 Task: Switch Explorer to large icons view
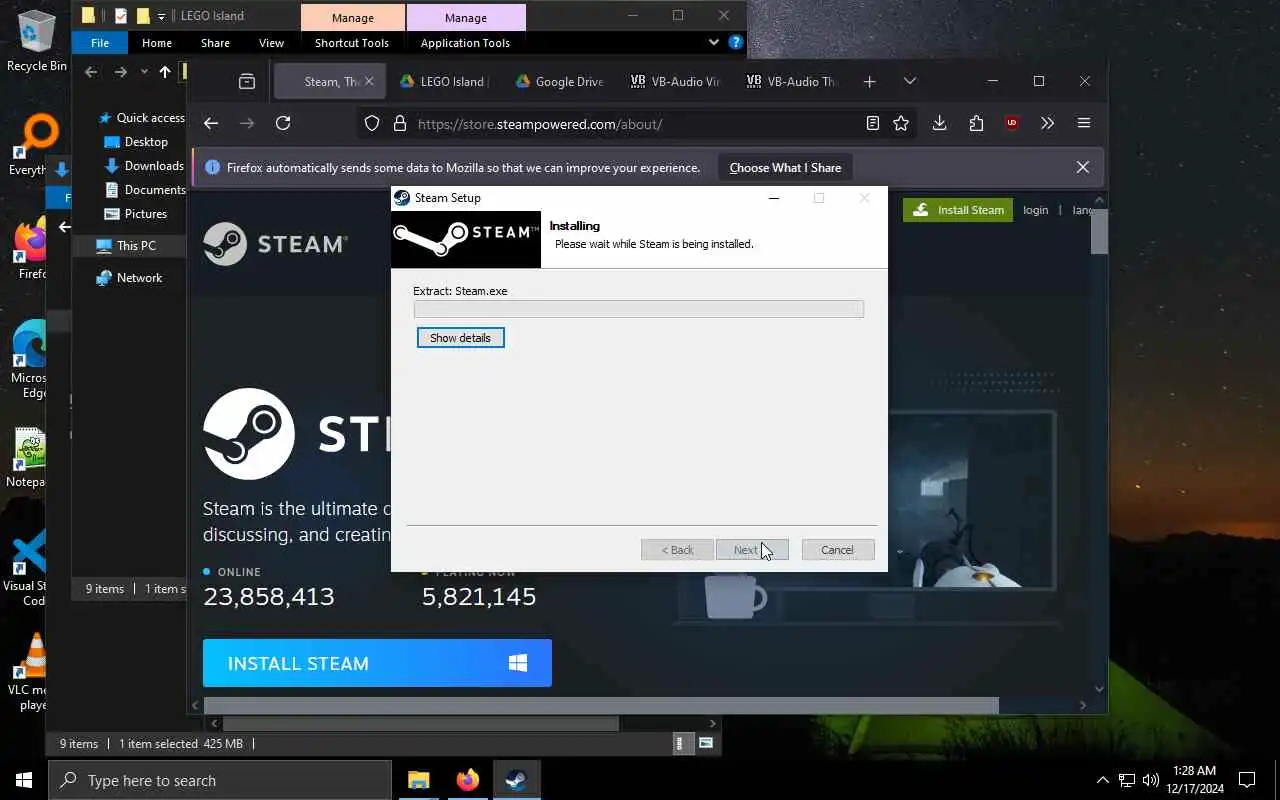click(706, 743)
